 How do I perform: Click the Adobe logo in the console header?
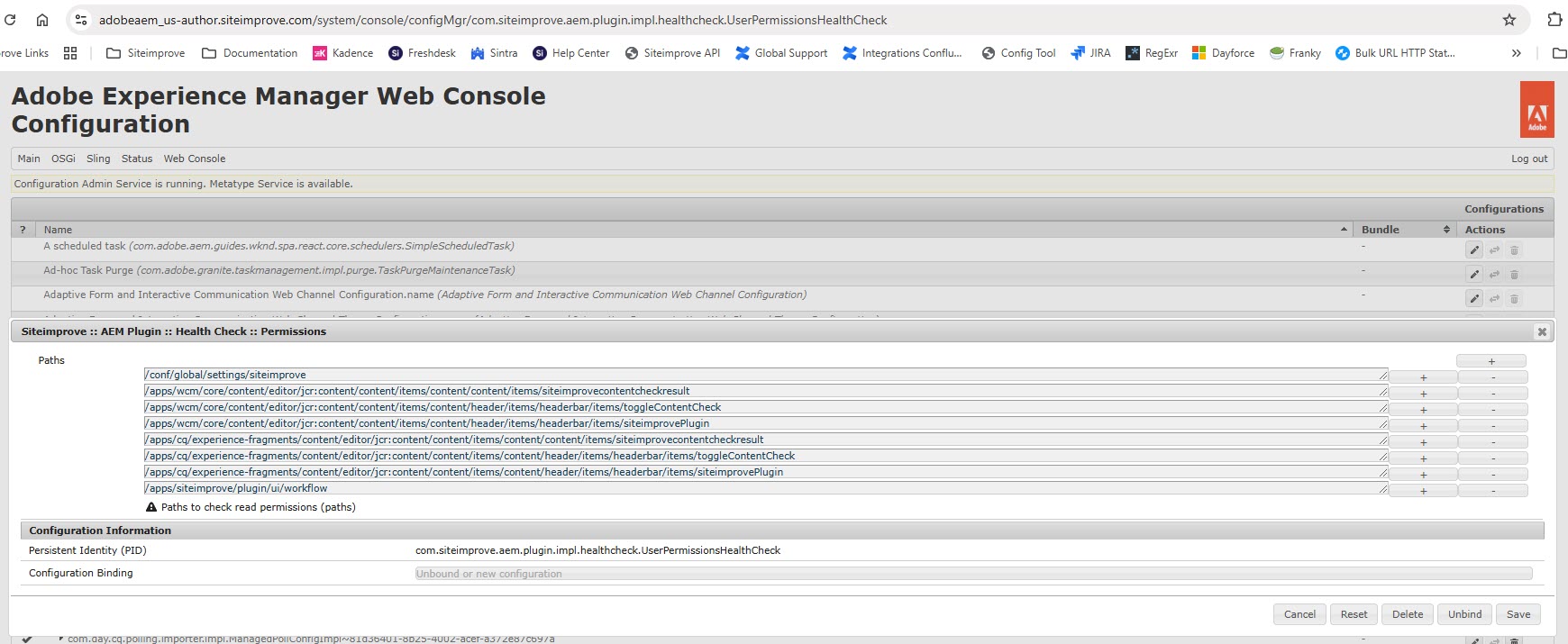pyautogui.click(x=1536, y=110)
